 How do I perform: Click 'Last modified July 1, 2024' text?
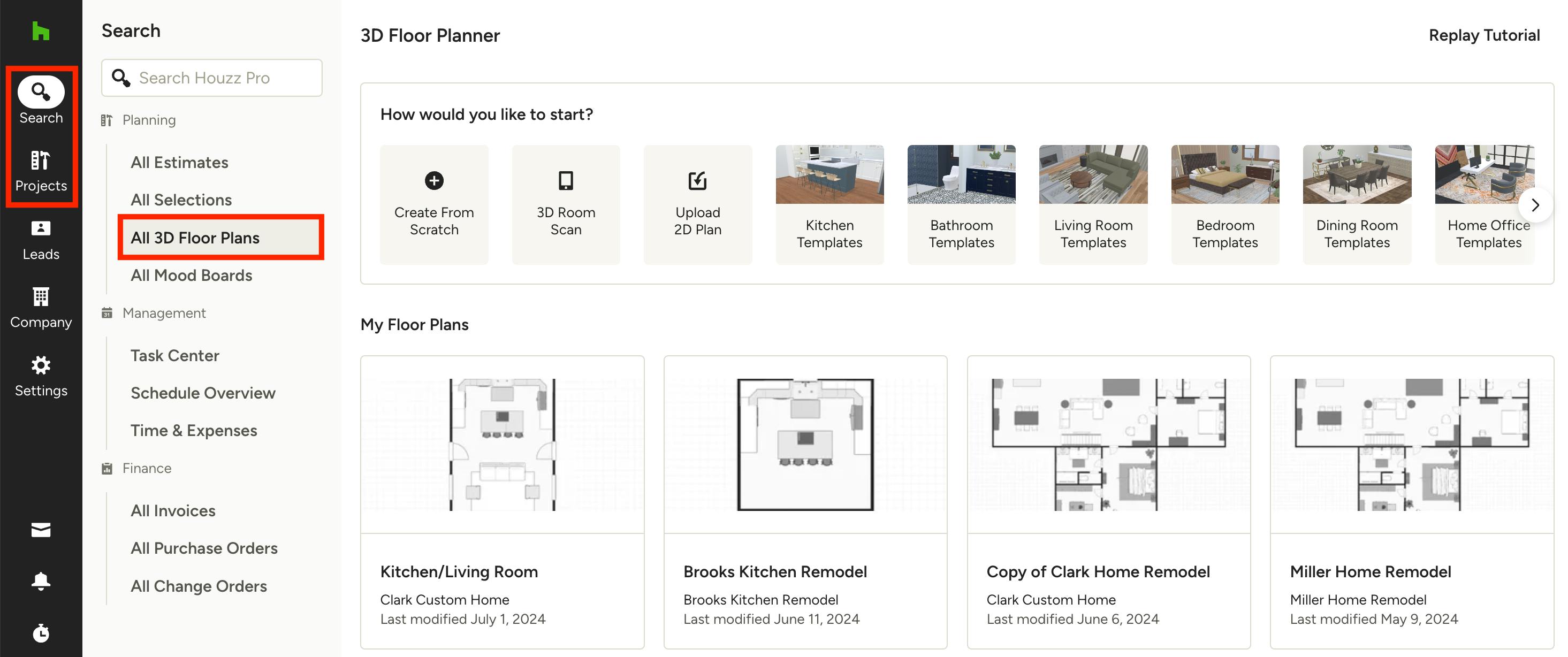(462, 620)
